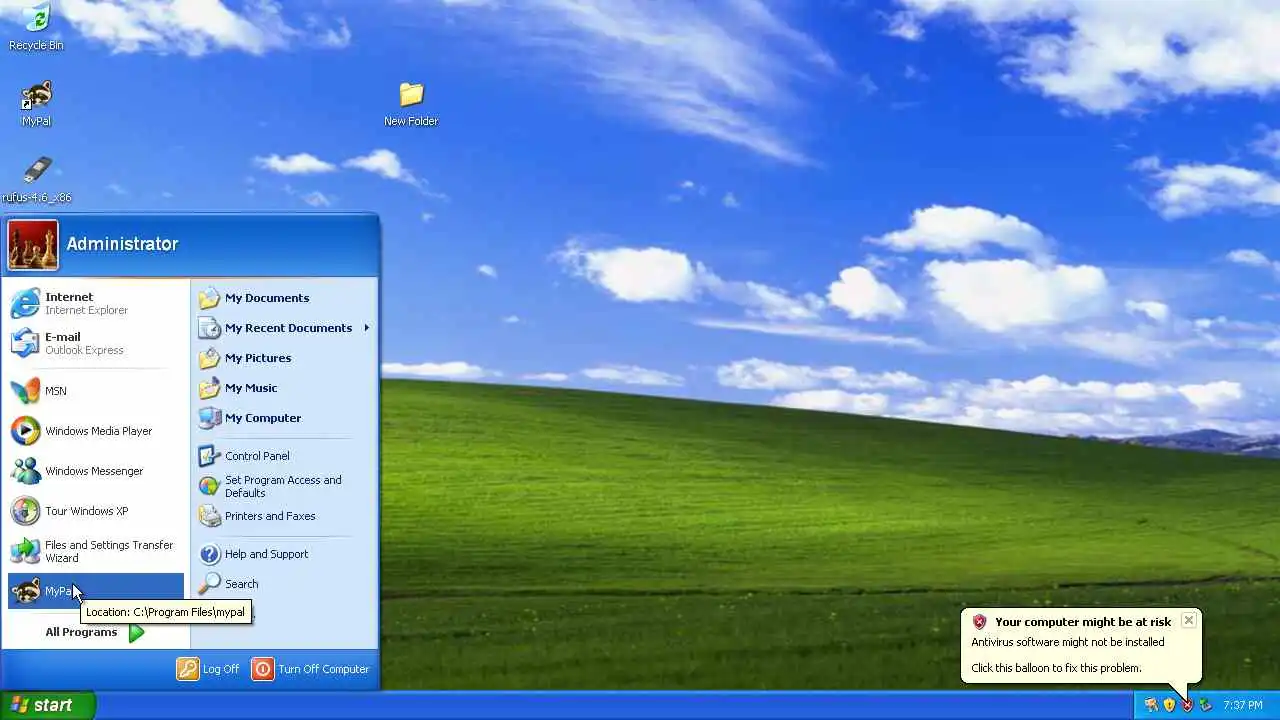Click Turn Off Computer button
This screenshot has width=1280, height=720.
click(311, 669)
